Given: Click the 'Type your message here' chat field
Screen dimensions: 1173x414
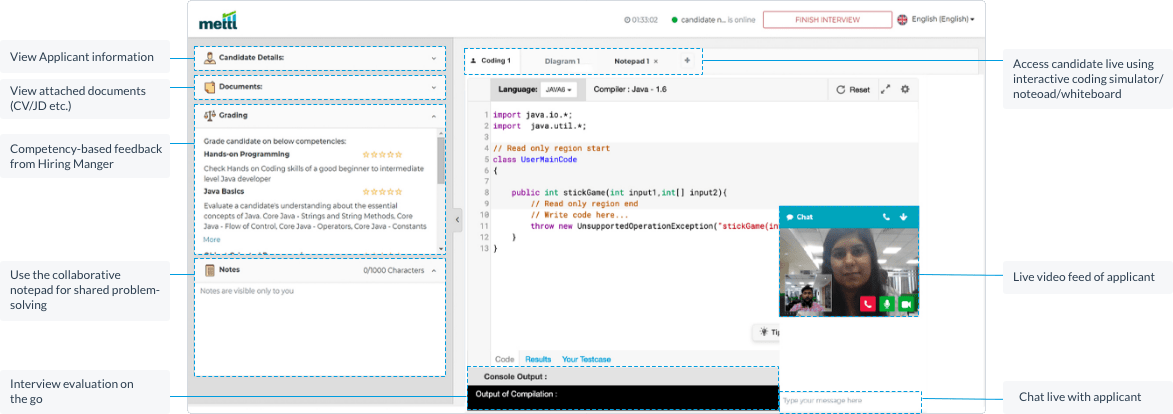Looking at the screenshot, I should [851, 401].
